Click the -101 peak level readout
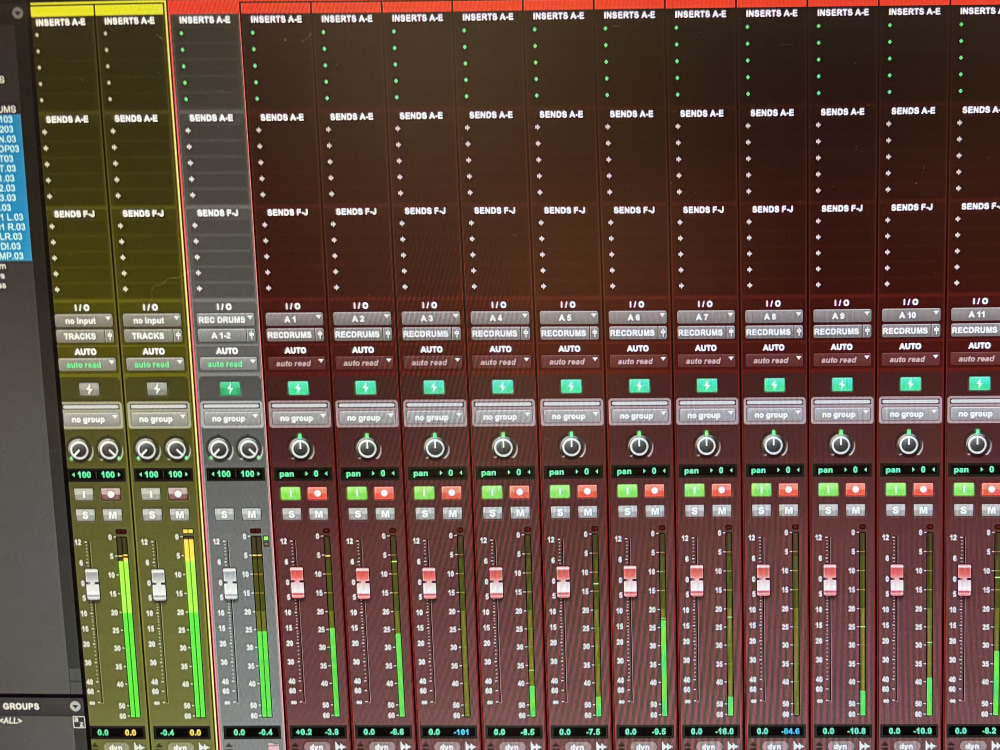Screen dimensions: 1000x750 (x=462, y=732)
